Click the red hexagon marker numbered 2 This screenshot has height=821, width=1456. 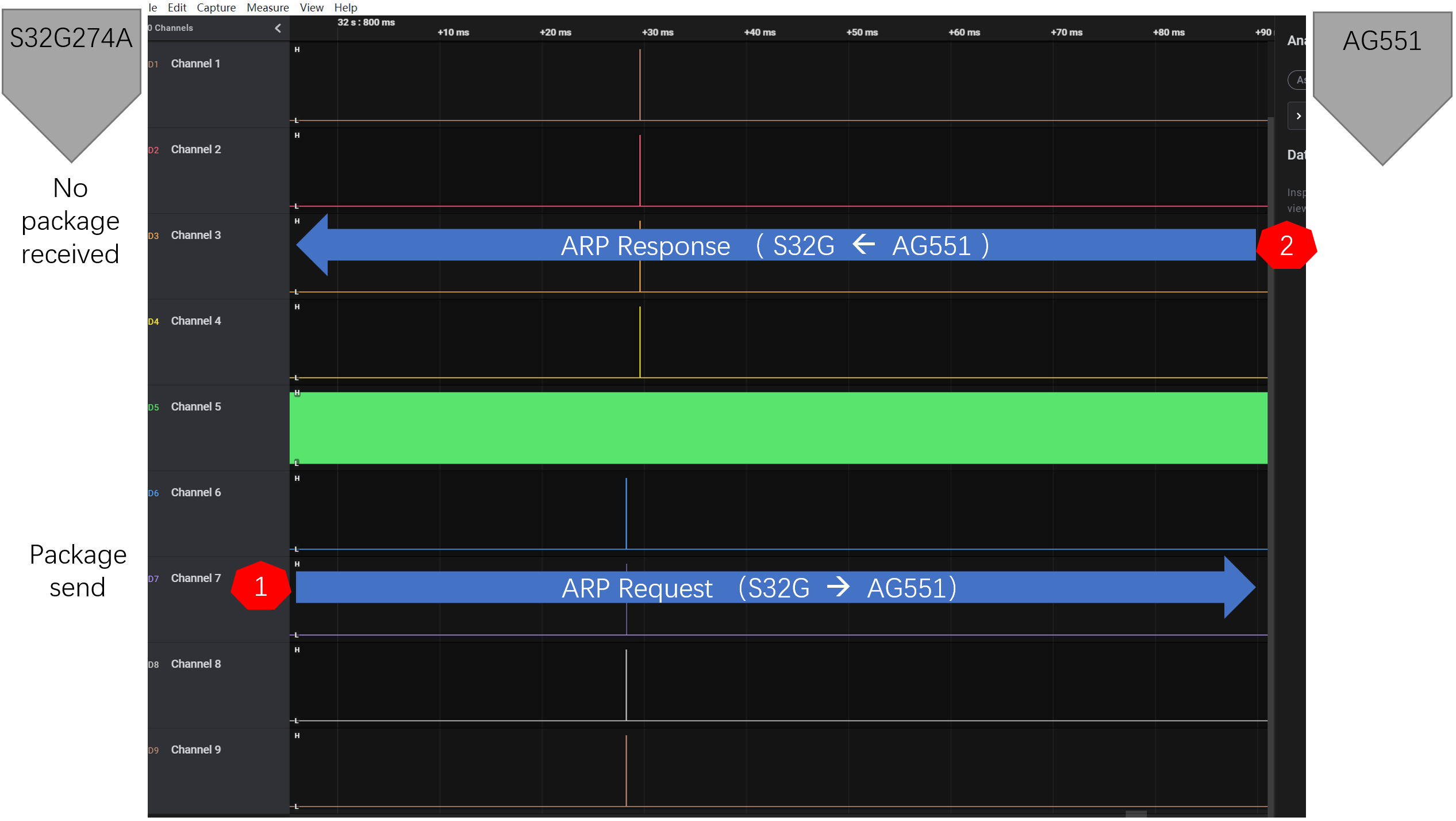pos(1286,246)
